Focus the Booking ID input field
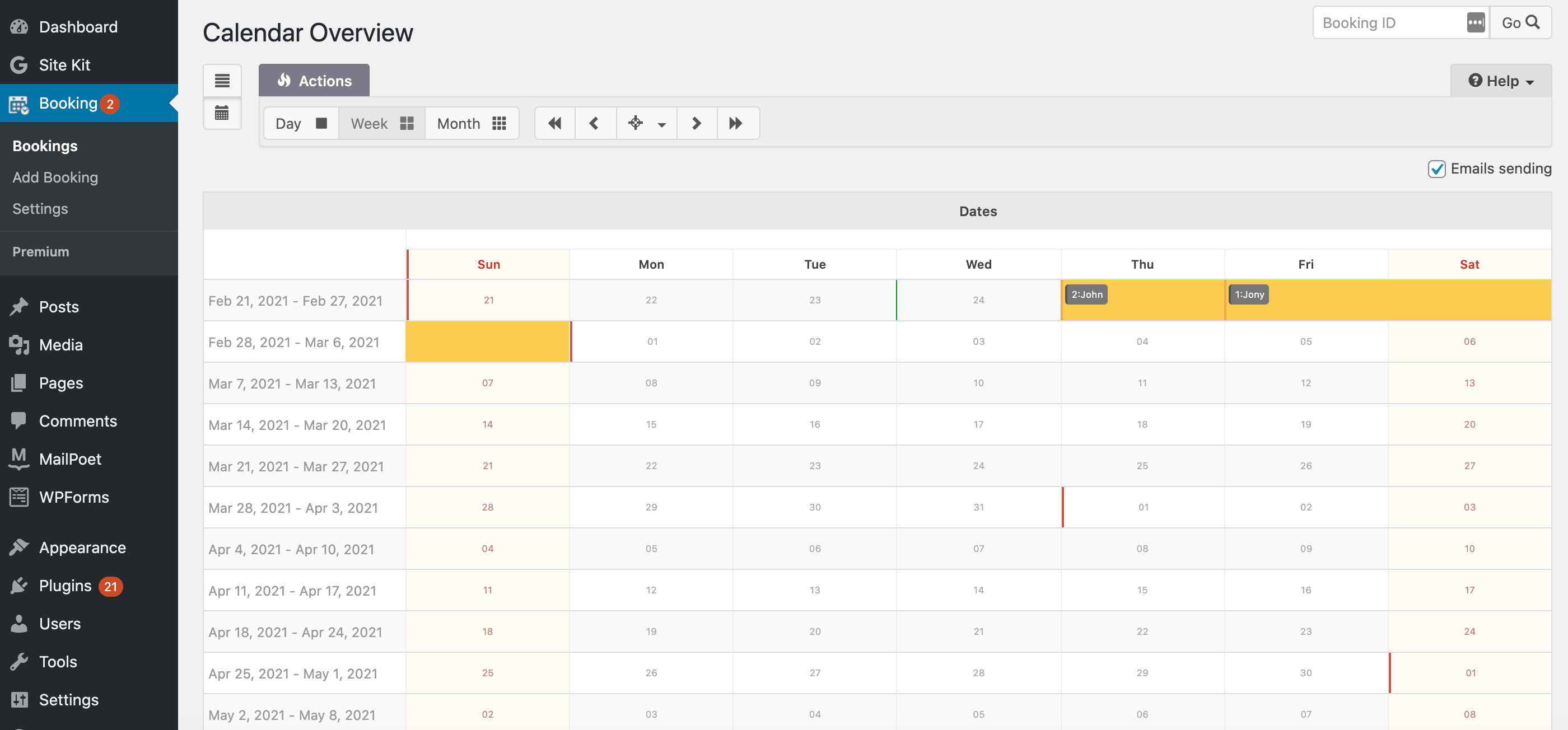 point(1389,23)
